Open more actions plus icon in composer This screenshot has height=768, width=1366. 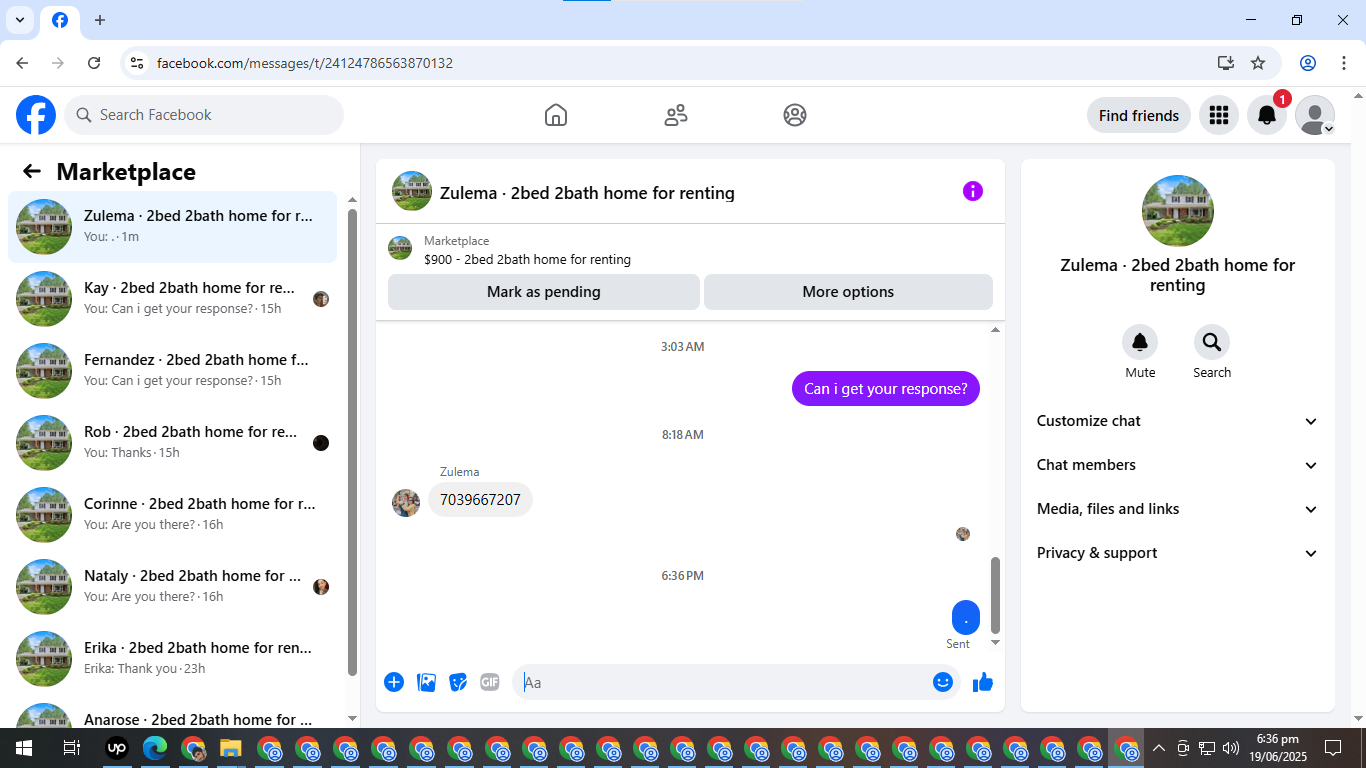tap(394, 682)
